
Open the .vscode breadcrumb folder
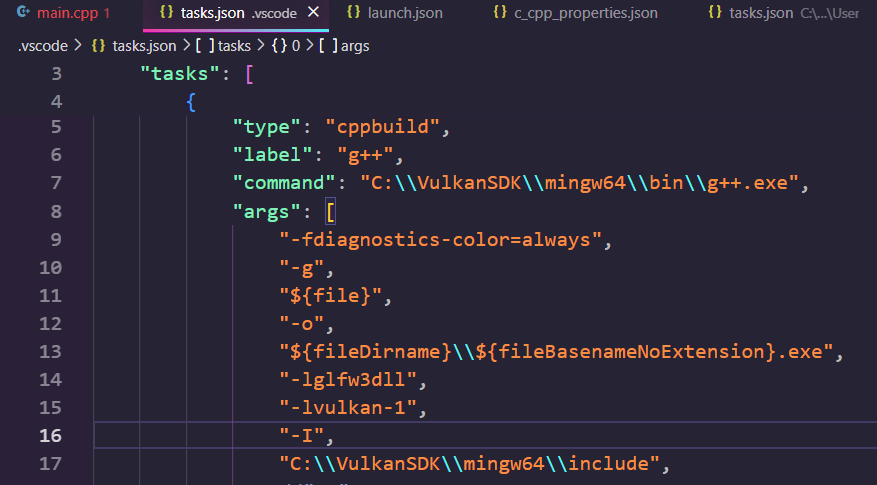[x=43, y=46]
